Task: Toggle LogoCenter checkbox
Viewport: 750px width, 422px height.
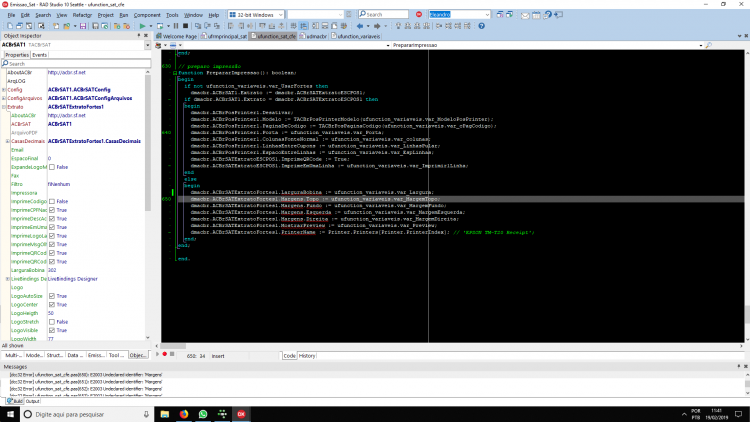Action: [52, 305]
